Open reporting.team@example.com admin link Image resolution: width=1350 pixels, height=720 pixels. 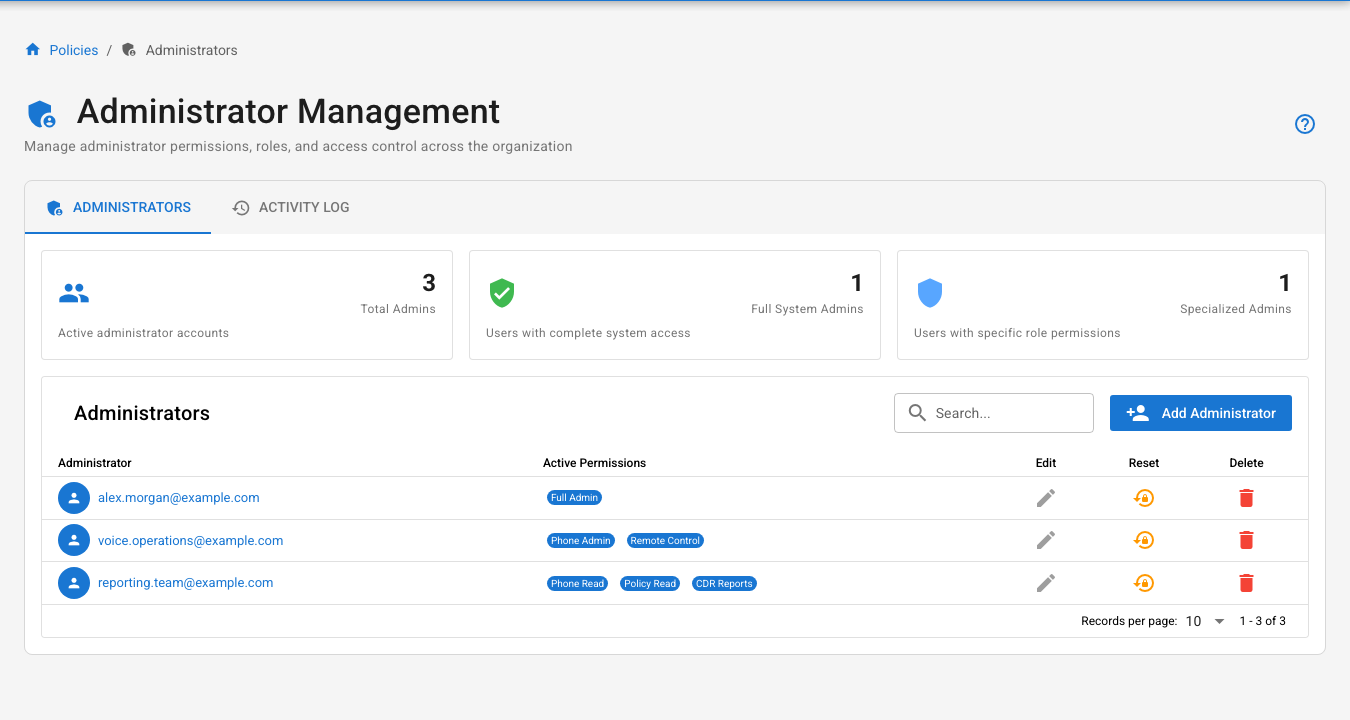[x=185, y=582]
